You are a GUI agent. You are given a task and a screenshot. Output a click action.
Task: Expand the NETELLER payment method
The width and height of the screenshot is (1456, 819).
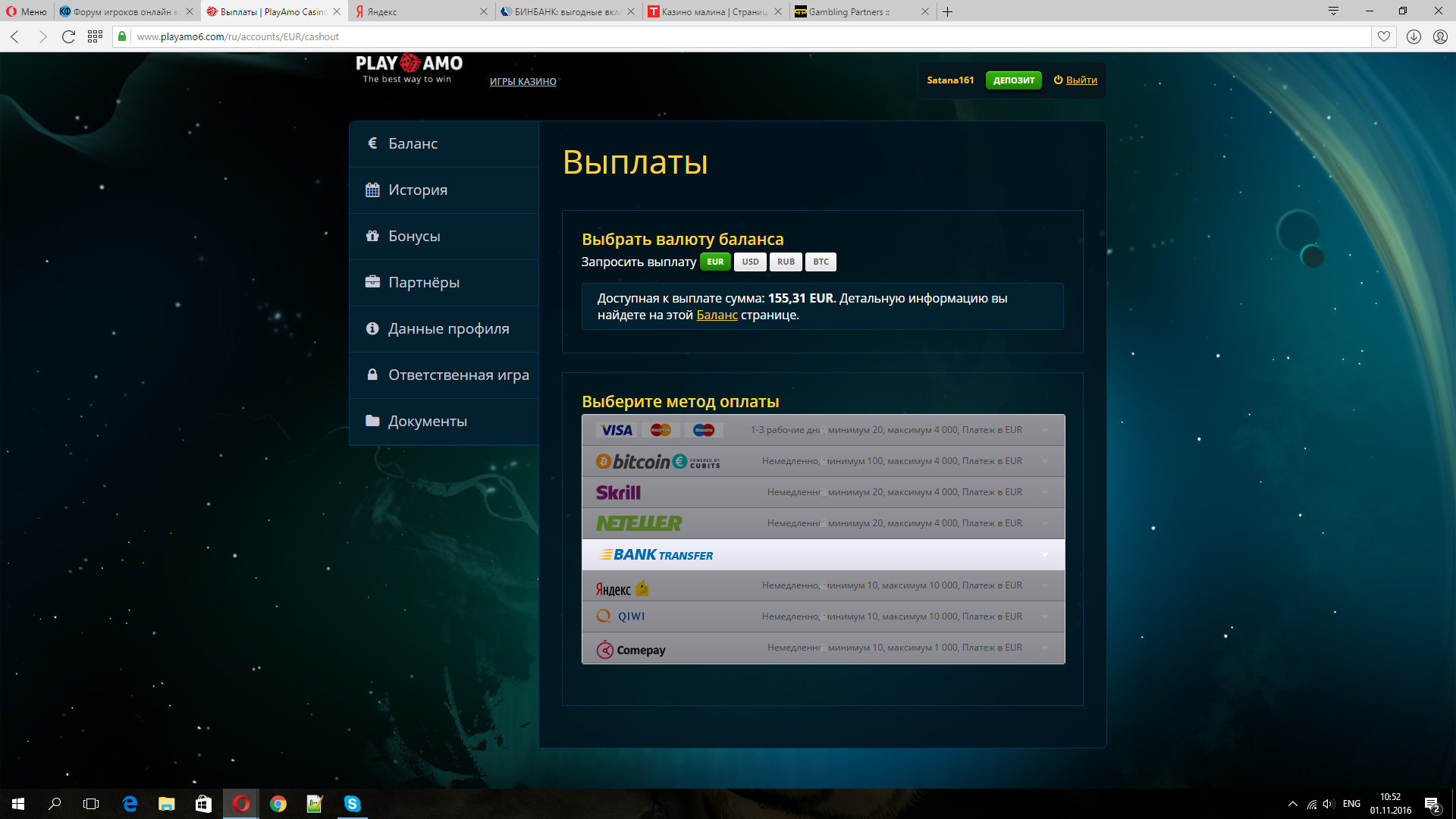click(x=823, y=523)
